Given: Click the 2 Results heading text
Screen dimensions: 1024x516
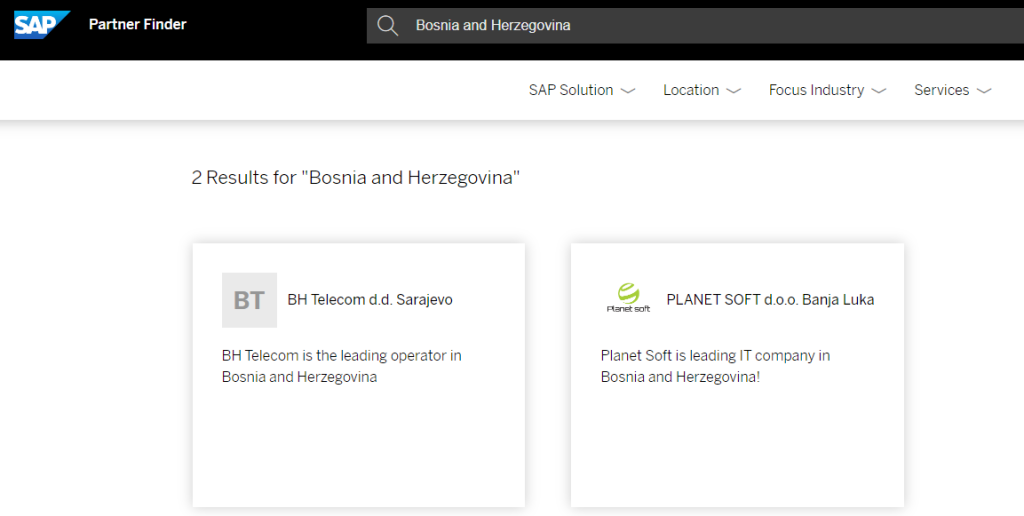Looking at the screenshot, I should [356, 178].
